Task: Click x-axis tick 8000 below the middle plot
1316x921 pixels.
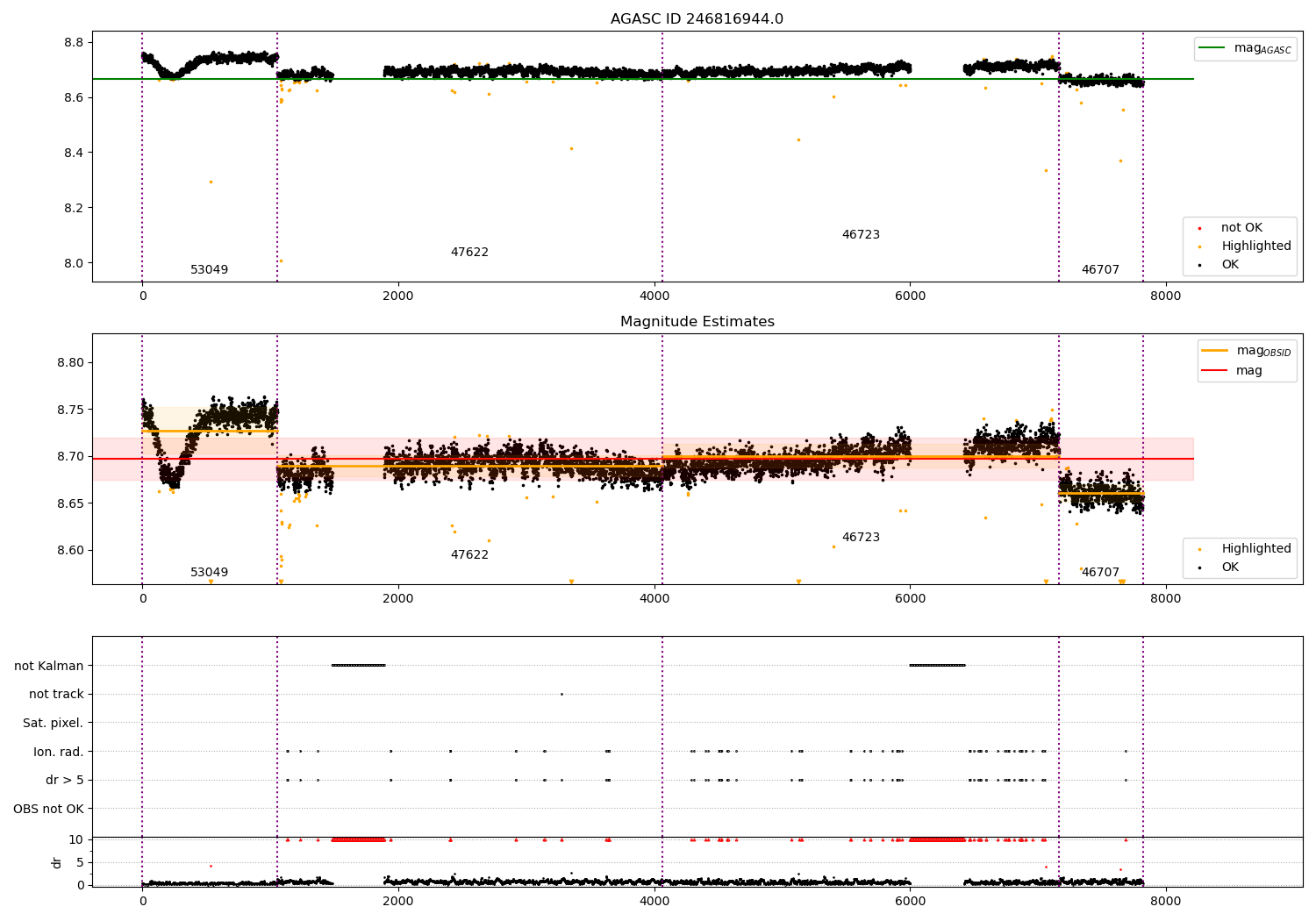Action: [1166, 599]
